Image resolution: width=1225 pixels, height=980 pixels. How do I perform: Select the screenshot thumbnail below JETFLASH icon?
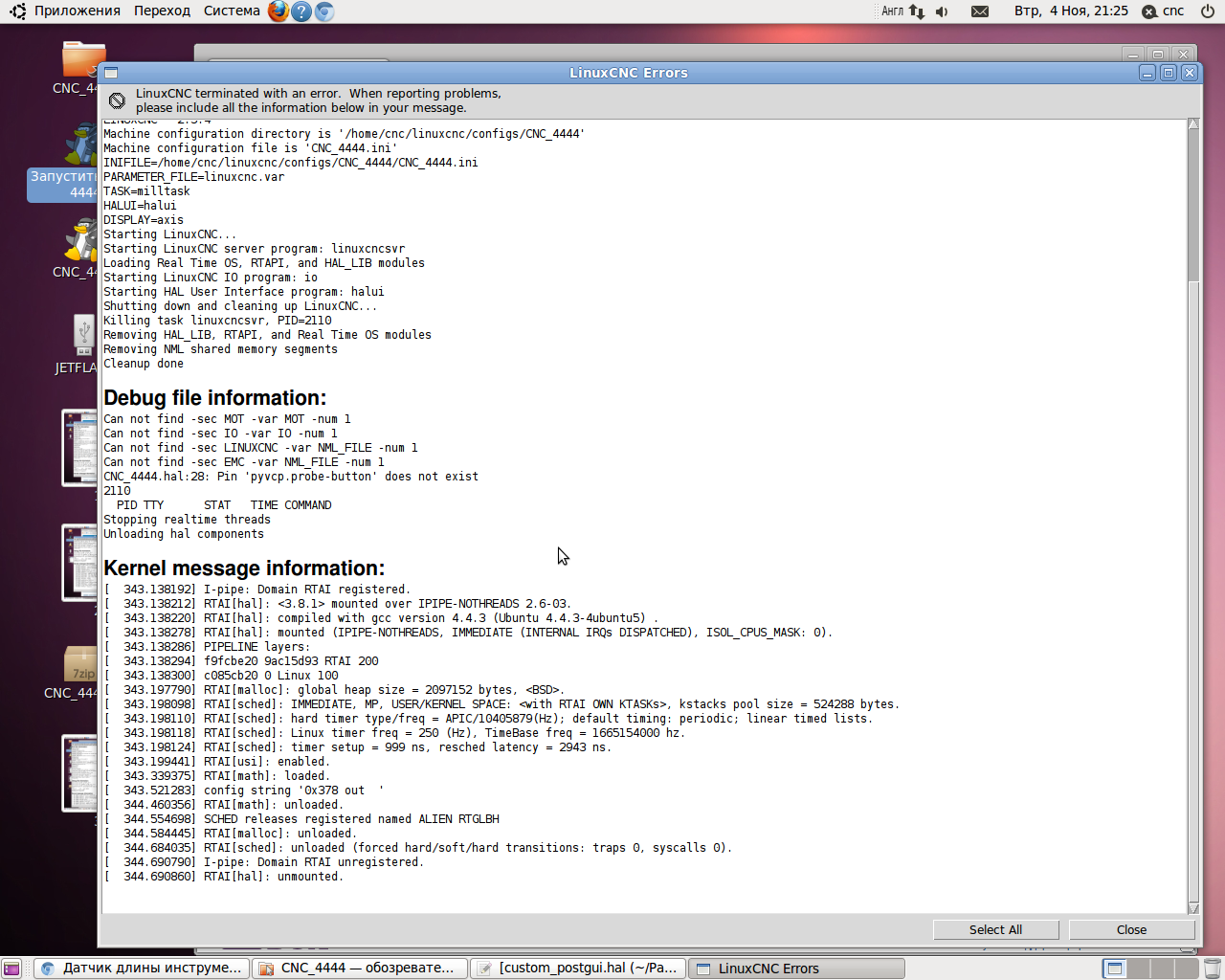click(x=80, y=448)
